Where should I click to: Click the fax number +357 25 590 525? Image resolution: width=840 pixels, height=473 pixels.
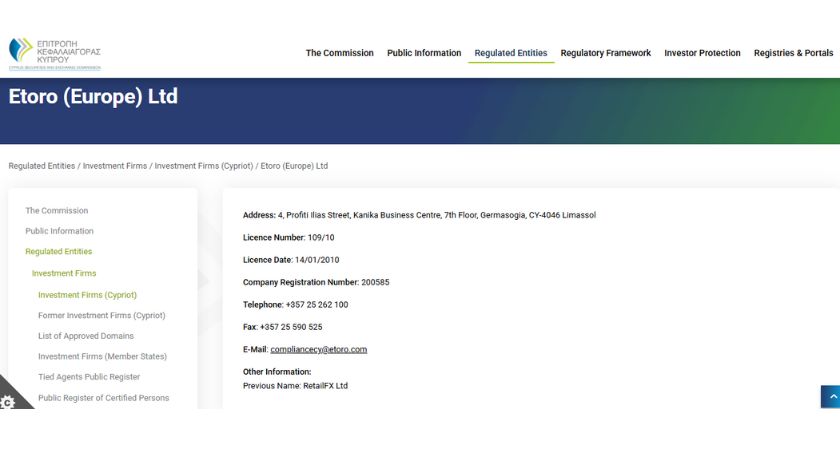(x=291, y=327)
